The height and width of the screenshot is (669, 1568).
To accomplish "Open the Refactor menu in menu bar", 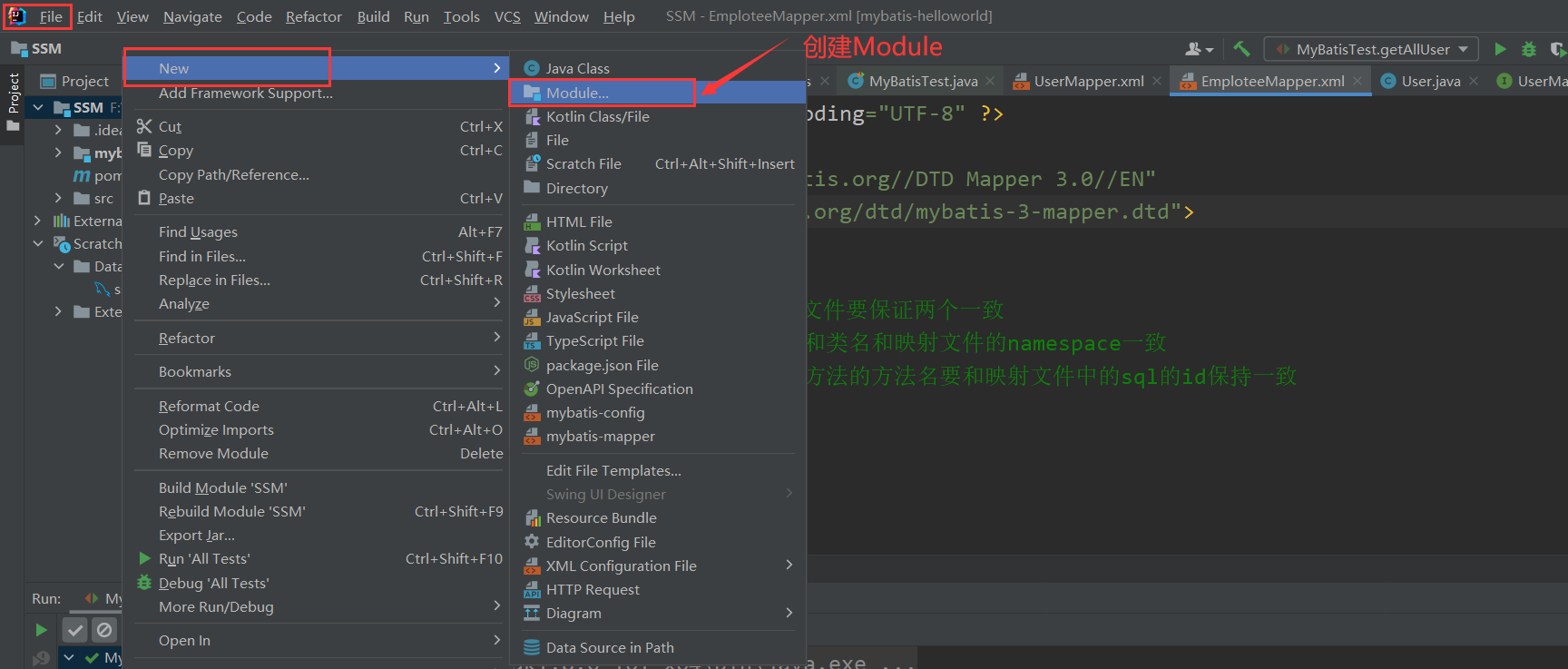I will 313,16.
